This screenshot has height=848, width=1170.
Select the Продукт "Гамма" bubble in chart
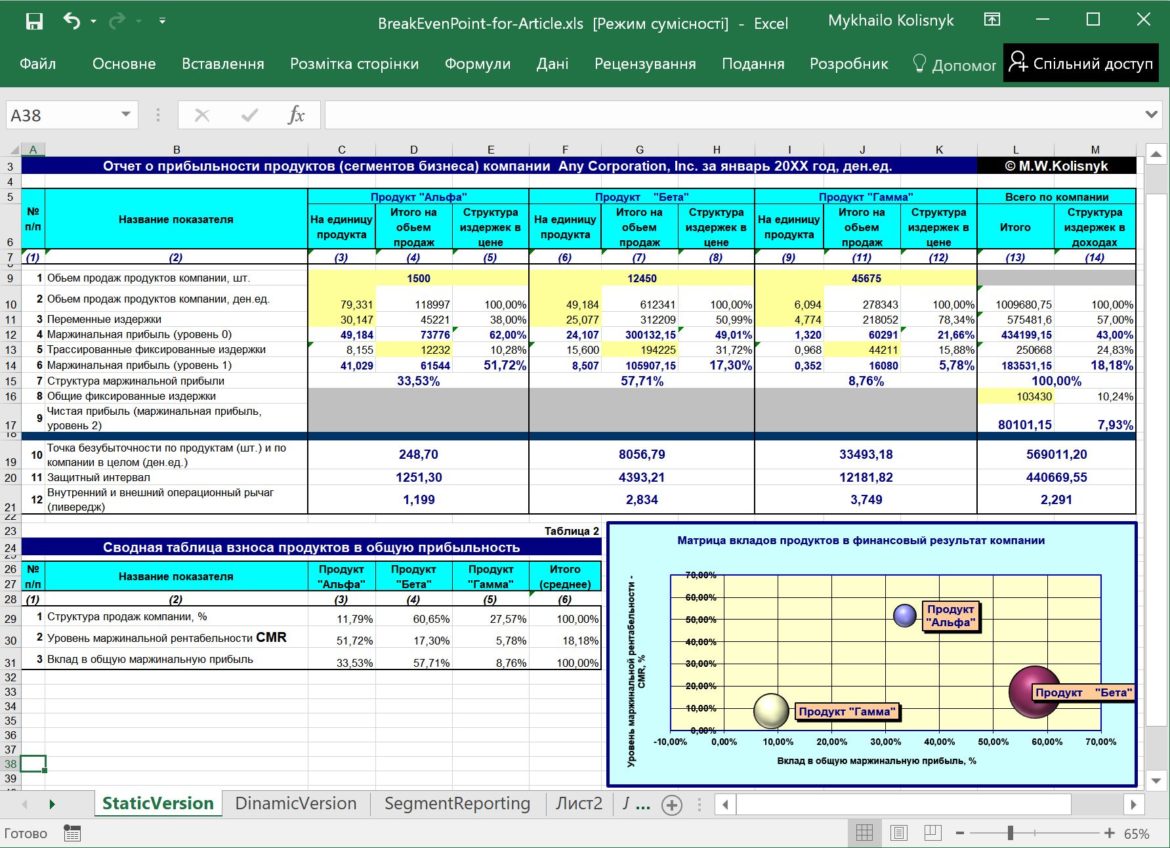coord(771,710)
